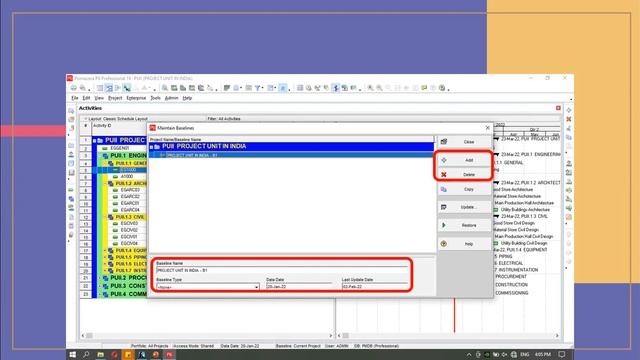The width and height of the screenshot is (640, 360).
Task: Click the Update baseline button
Action: click(x=464, y=207)
